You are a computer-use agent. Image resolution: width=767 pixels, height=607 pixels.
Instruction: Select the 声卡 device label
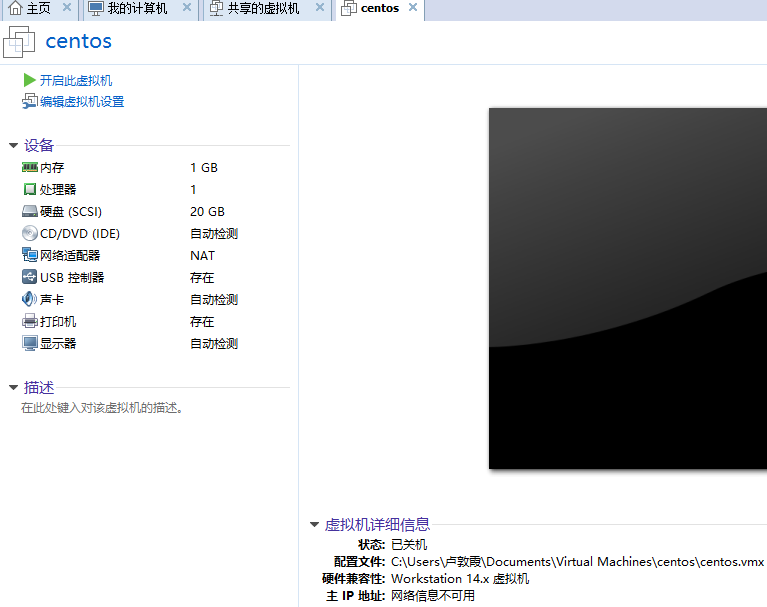tap(52, 299)
